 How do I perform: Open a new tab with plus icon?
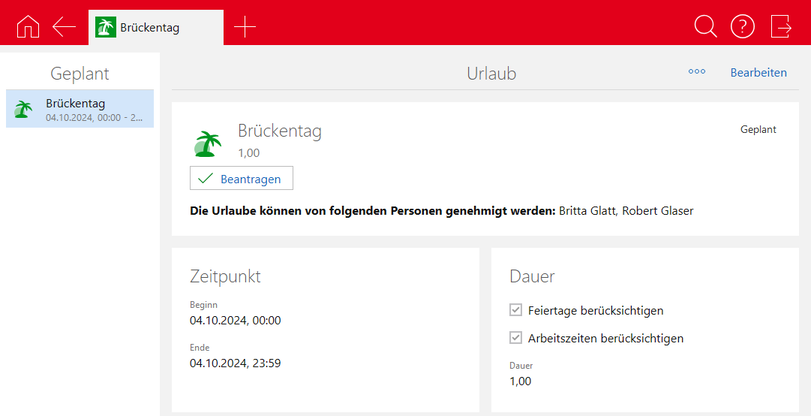point(244,27)
